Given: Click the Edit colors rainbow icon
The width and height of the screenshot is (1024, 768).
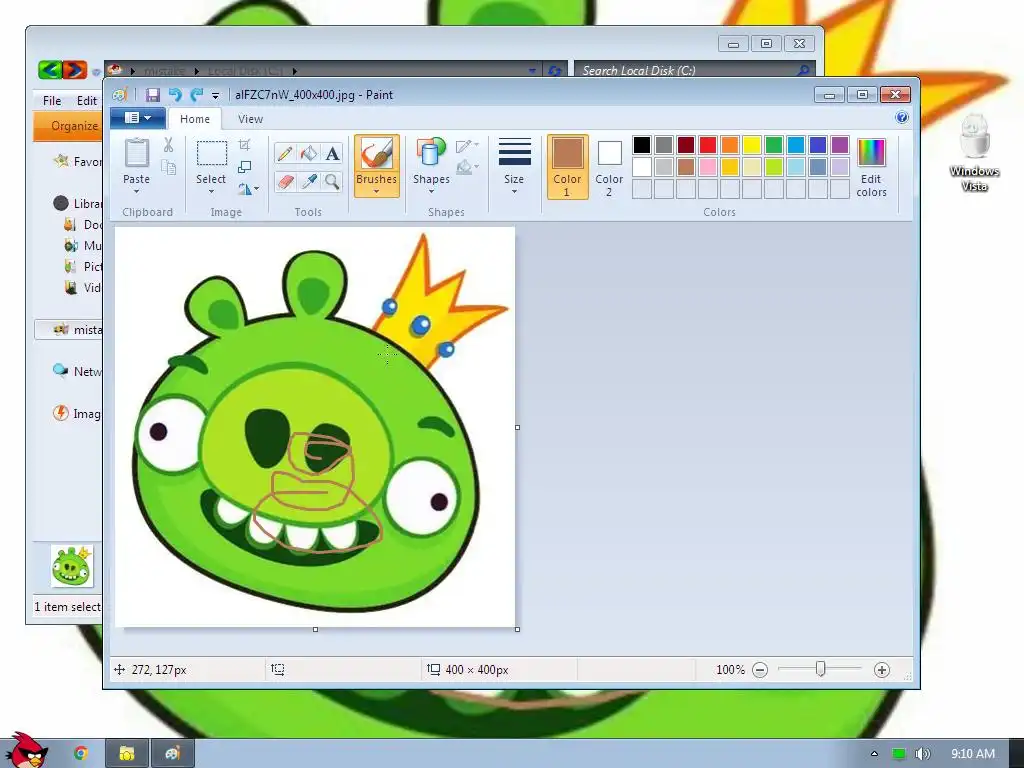Looking at the screenshot, I should pyautogui.click(x=871, y=153).
